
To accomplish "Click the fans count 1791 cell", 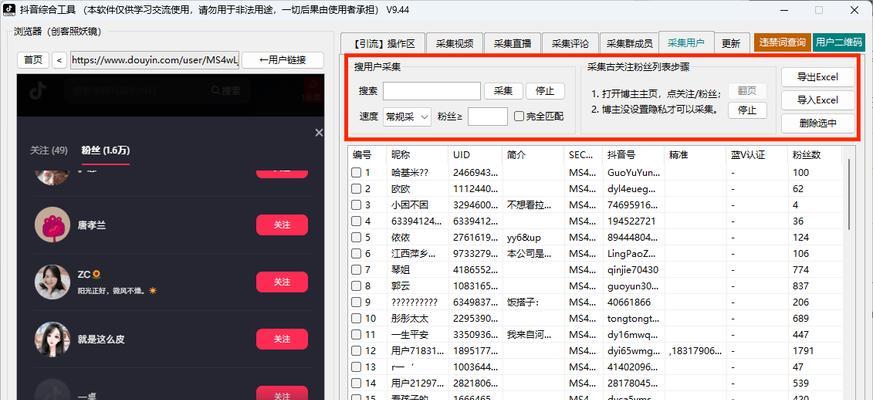I will click(815, 351).
